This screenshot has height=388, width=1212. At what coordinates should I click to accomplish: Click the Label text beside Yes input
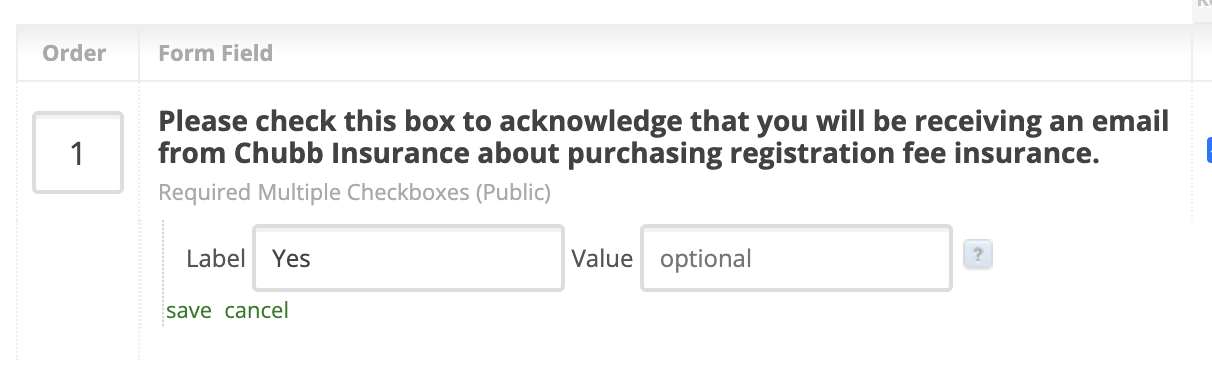click(216, 259)
